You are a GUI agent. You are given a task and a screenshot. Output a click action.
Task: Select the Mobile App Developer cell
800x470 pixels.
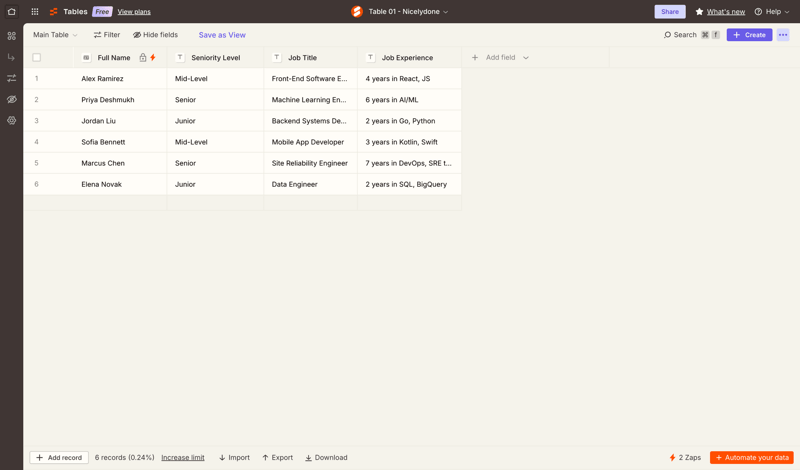tap(311, 142)
